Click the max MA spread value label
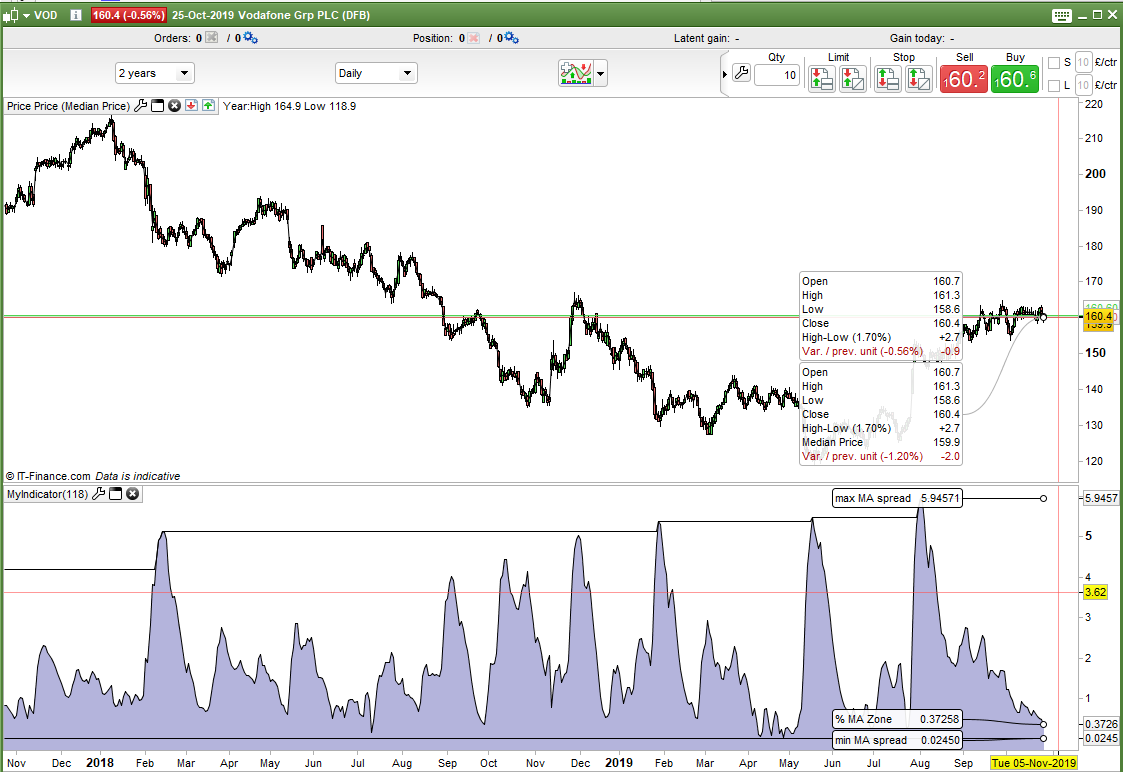 897,498
